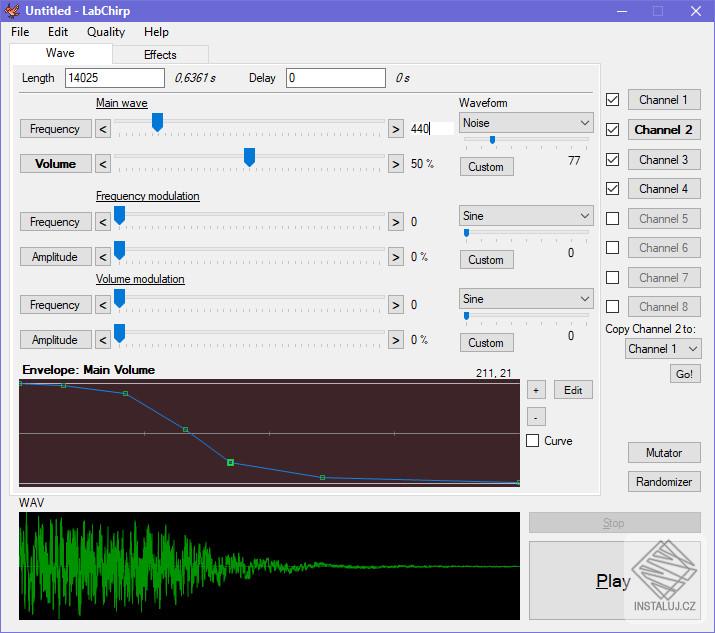The width and height of the screenshot is (715, 633).
Task: Switch to the Effects tab
Action: pyautogui.click(x=160, y=55)
